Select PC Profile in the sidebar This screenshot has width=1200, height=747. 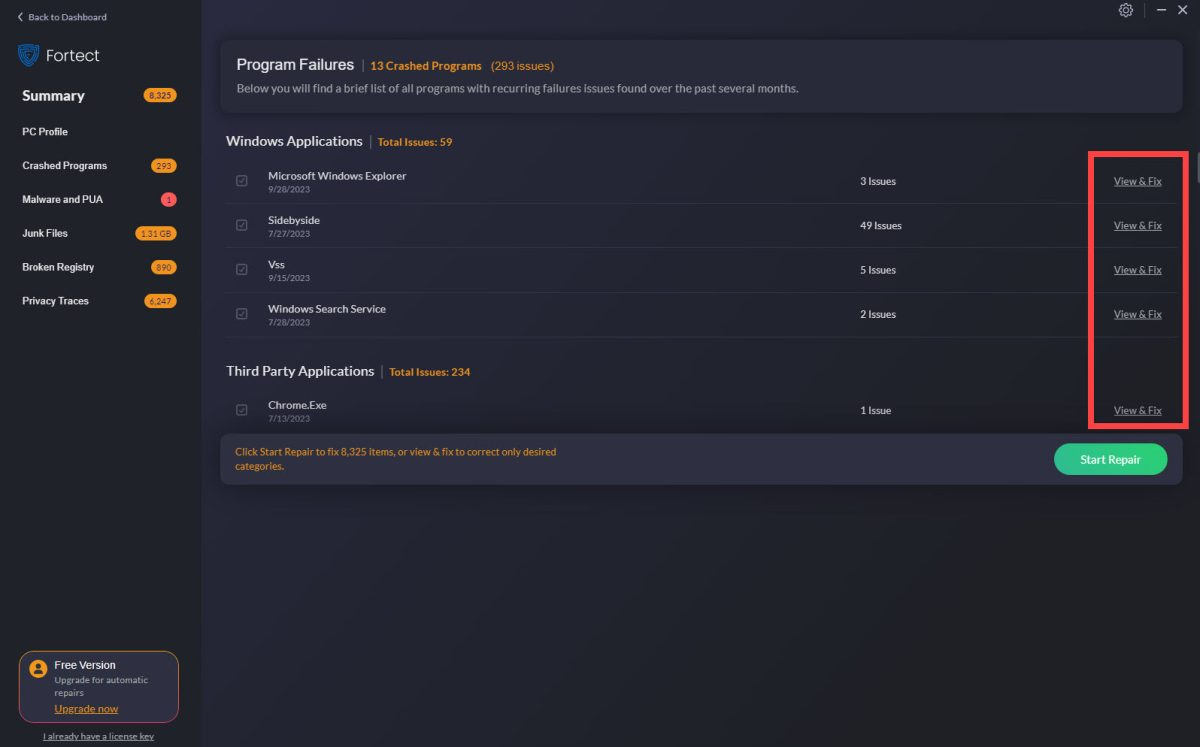click(45, 132)
